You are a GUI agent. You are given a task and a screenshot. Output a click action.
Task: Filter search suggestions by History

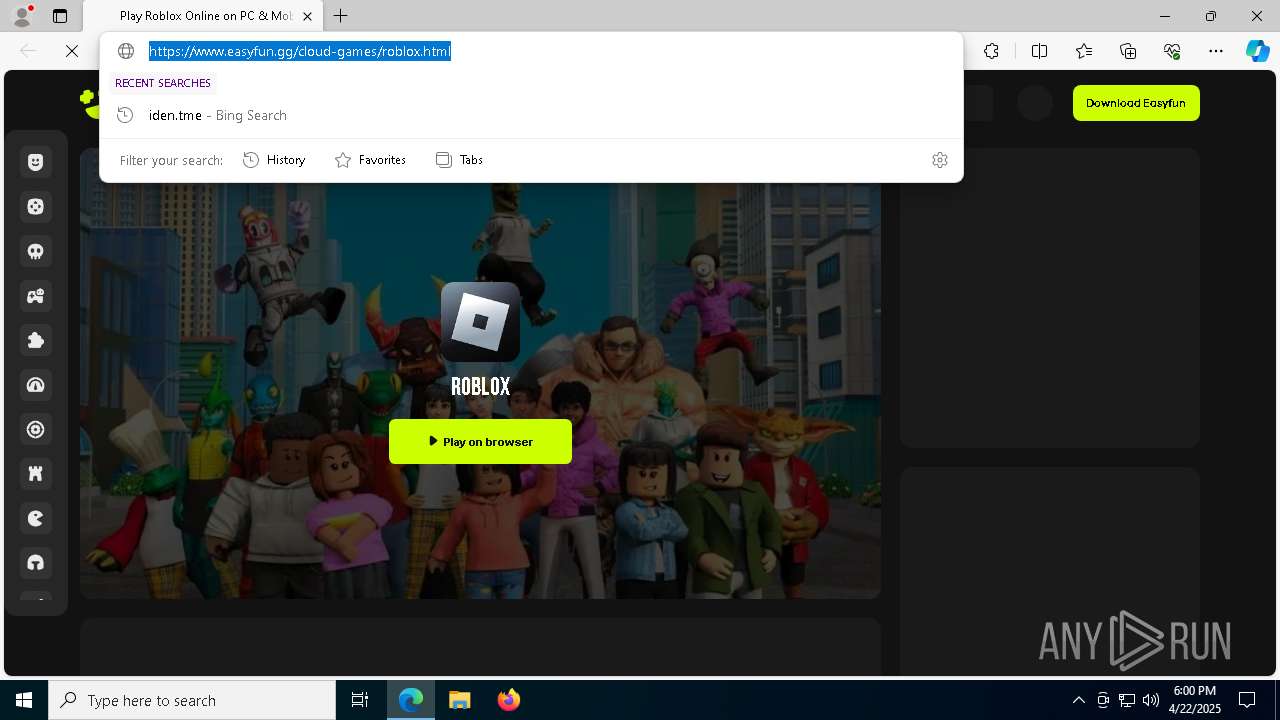click(274, 160)
